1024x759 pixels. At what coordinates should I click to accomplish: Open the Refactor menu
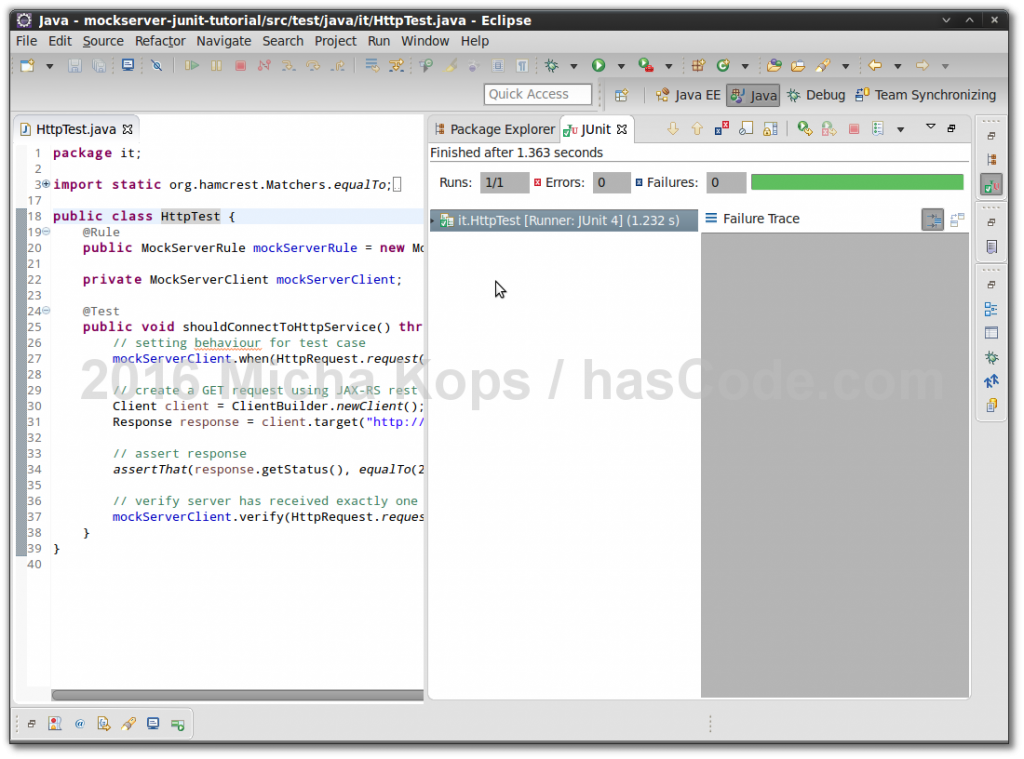(x=160, y=41)
